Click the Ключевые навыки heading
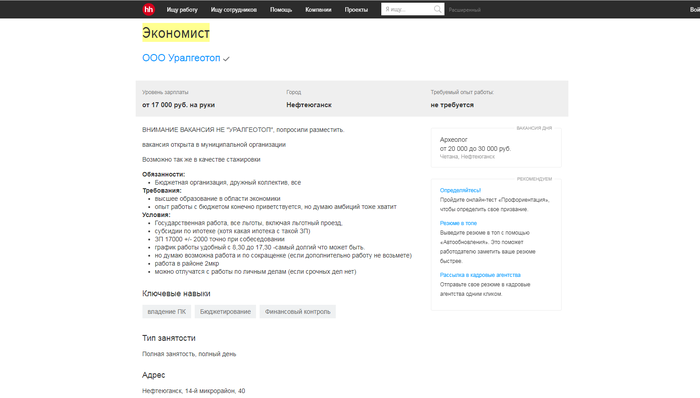Image resolution: width=700 pixels, height=398 pixels. [x=176, y=294]
